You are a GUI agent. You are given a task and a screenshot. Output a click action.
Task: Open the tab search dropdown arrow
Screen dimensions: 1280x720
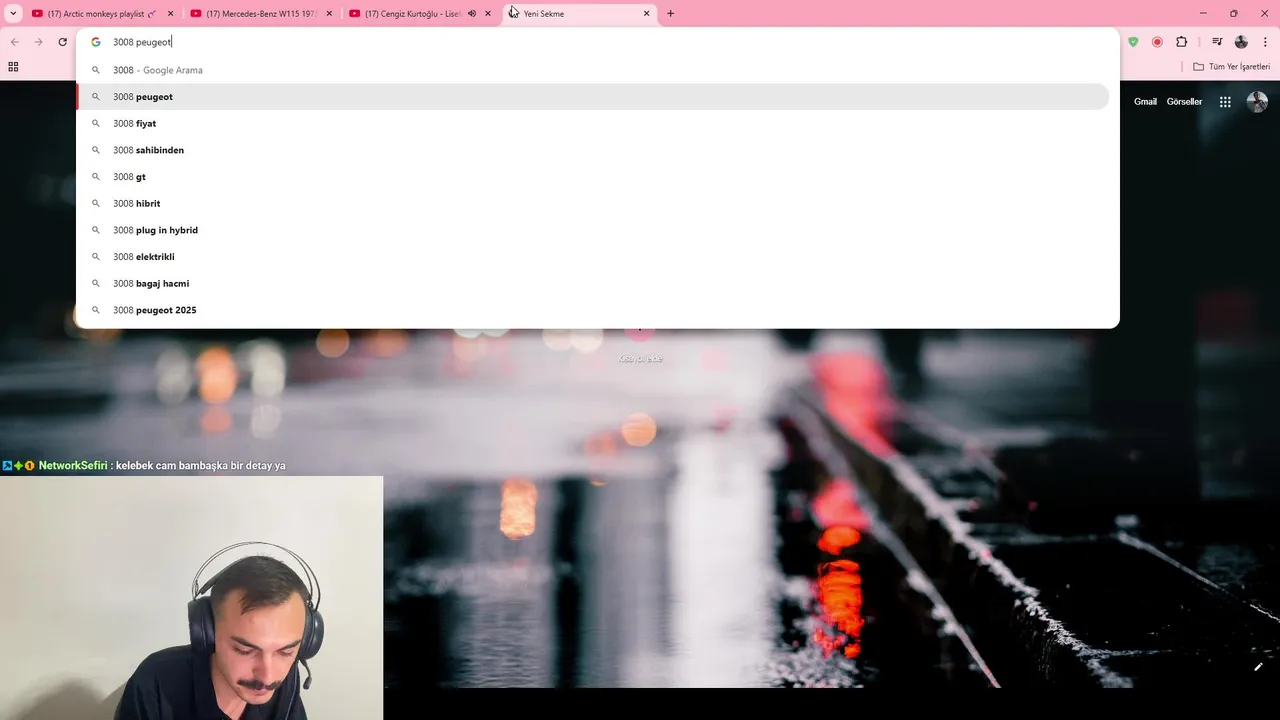[x=13, y=13]
